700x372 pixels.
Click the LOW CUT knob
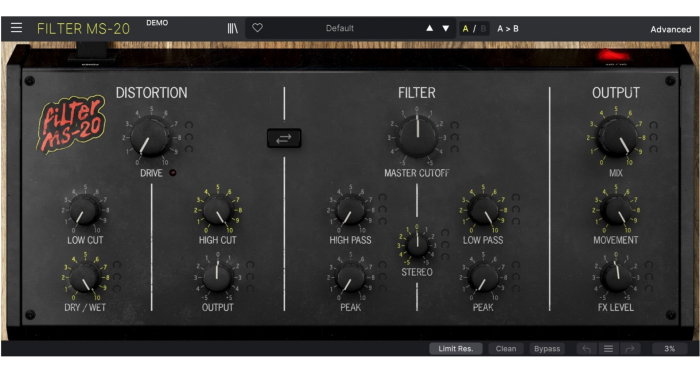[85, 210]
